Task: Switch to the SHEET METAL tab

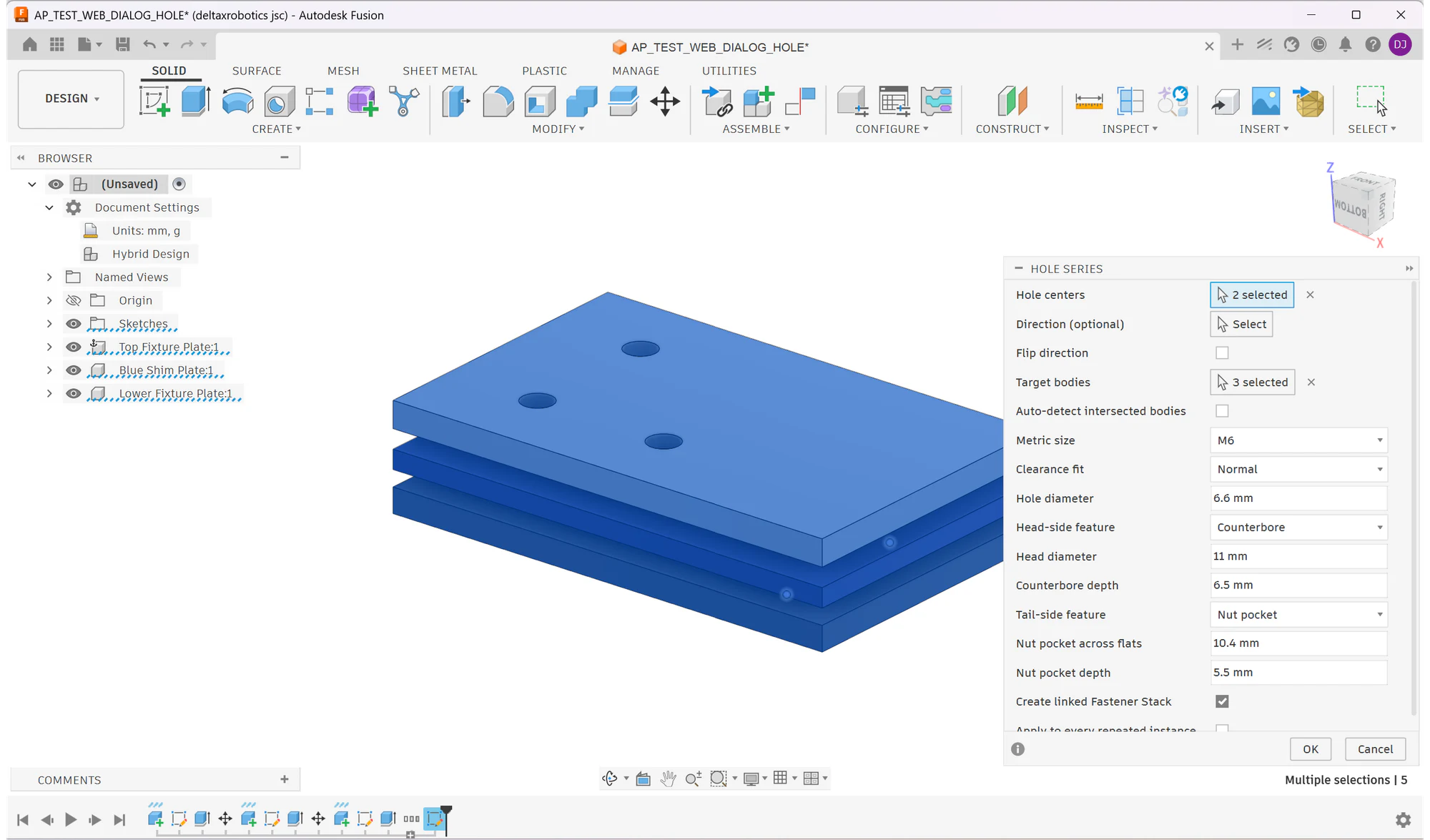Action: click(440, 71)
